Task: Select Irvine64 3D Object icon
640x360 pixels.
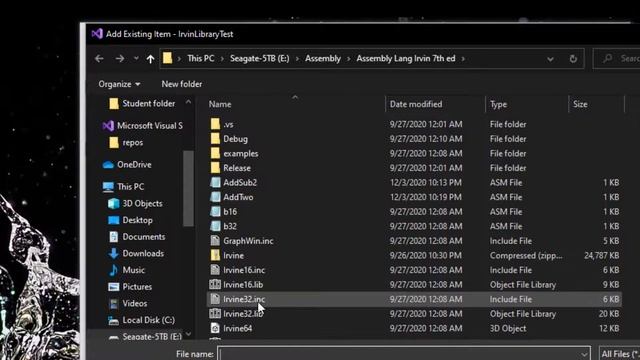Action: [x=215, y=328]
